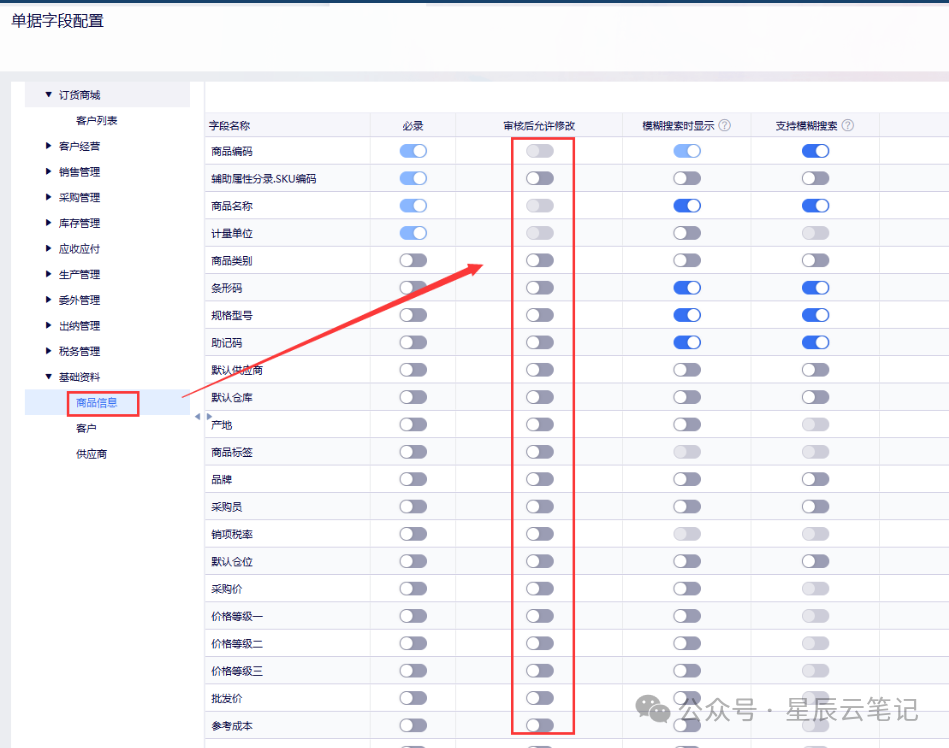Viewport: 949px width, 748px height.
Task: Expand the 销售管理 tree node arrow
Action: [48, 171]
